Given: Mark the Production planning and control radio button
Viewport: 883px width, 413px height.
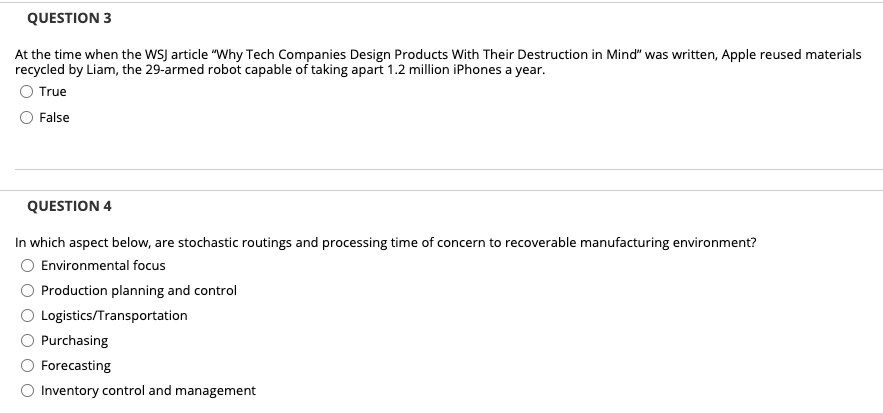Looking at the screenshot, I should [28, 291].
